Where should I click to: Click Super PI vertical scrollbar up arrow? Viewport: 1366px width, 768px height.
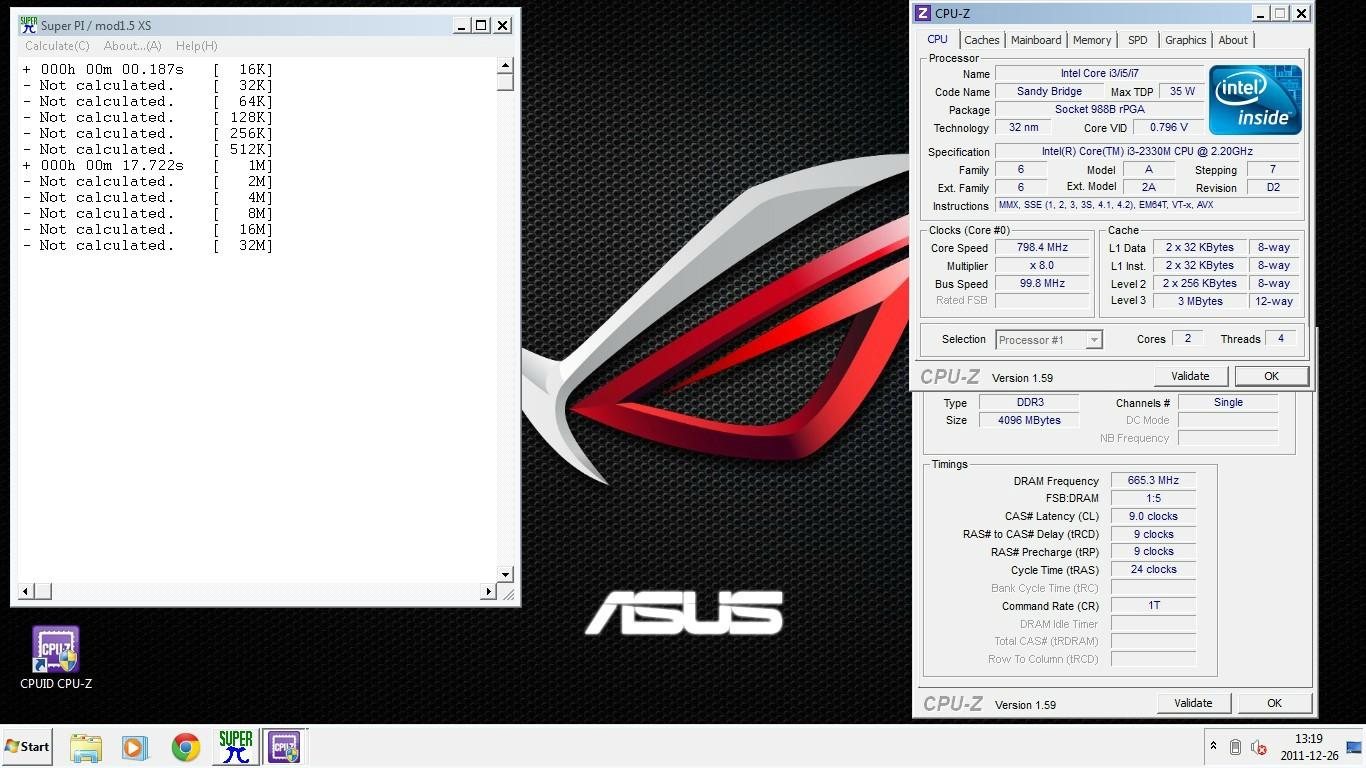(x=505, y=66)
